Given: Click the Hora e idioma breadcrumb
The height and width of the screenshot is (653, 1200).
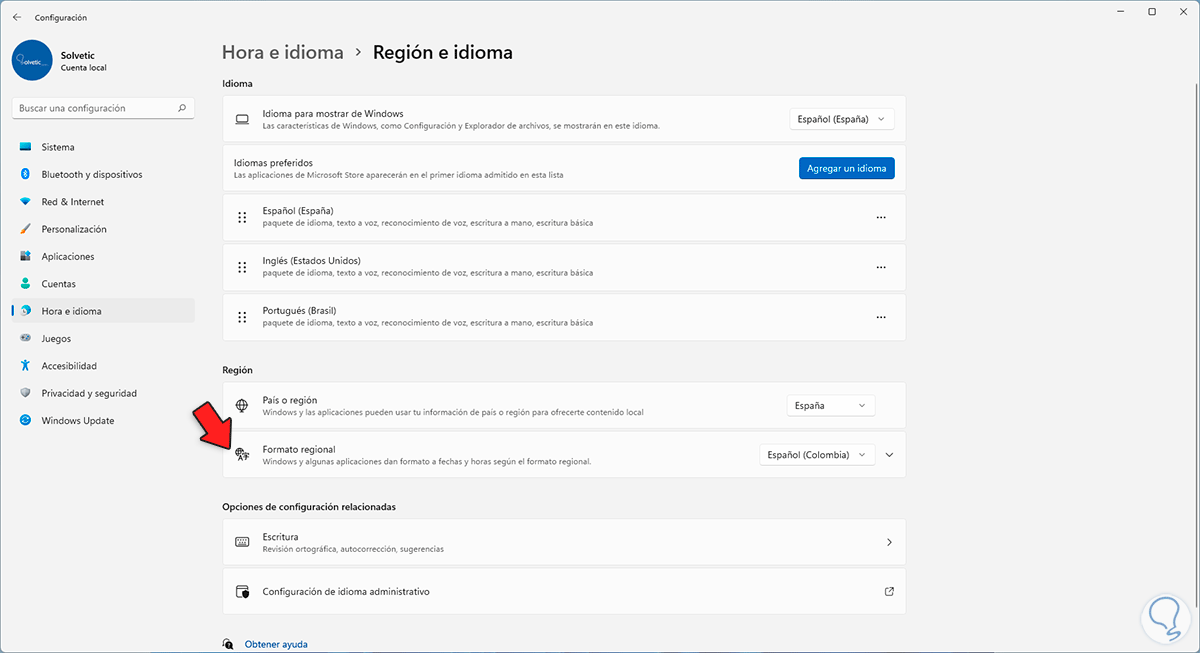Looking at the screenshot, I should 282,53.
